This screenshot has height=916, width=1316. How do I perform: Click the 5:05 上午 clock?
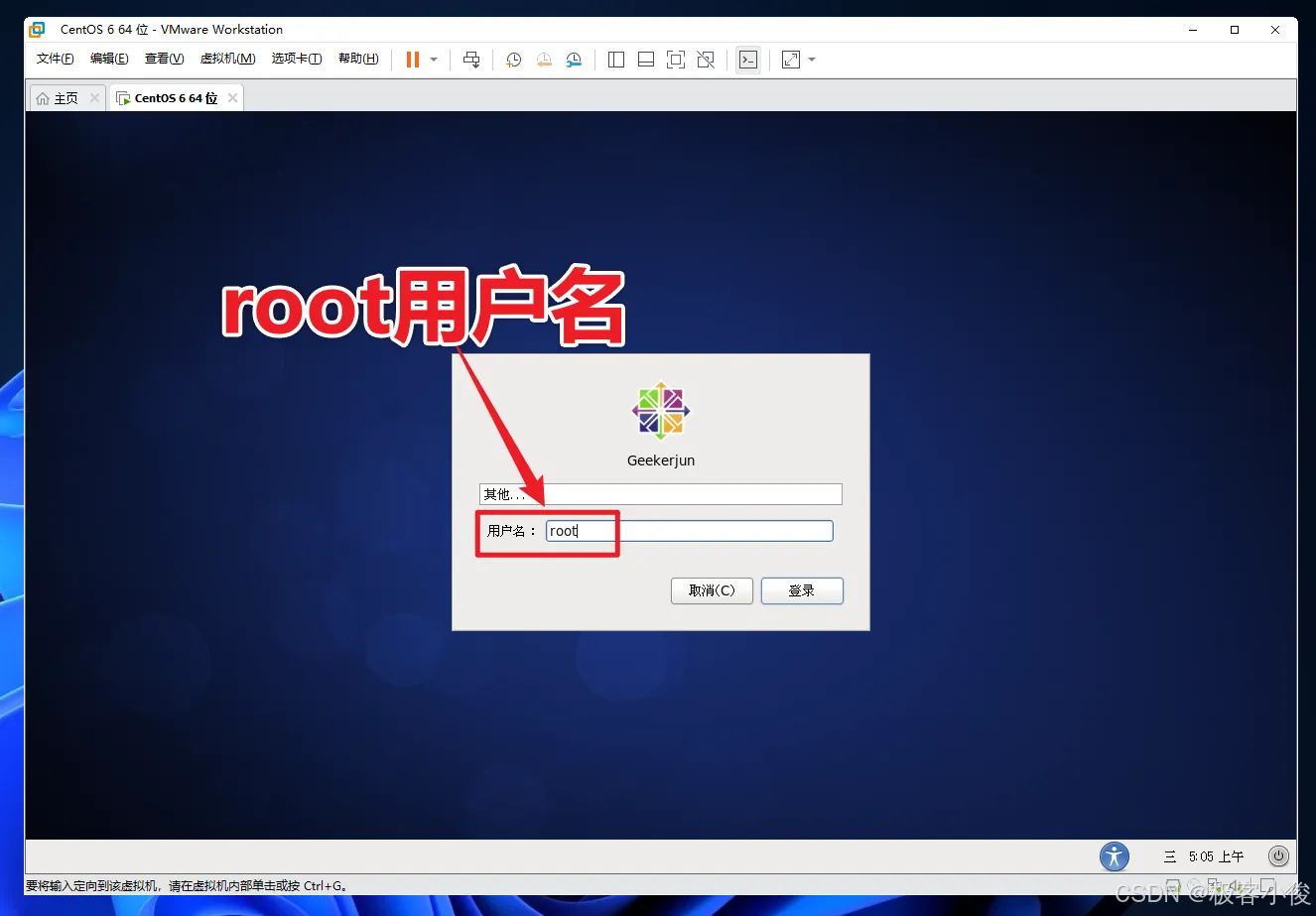click(x=1216, y=856)
